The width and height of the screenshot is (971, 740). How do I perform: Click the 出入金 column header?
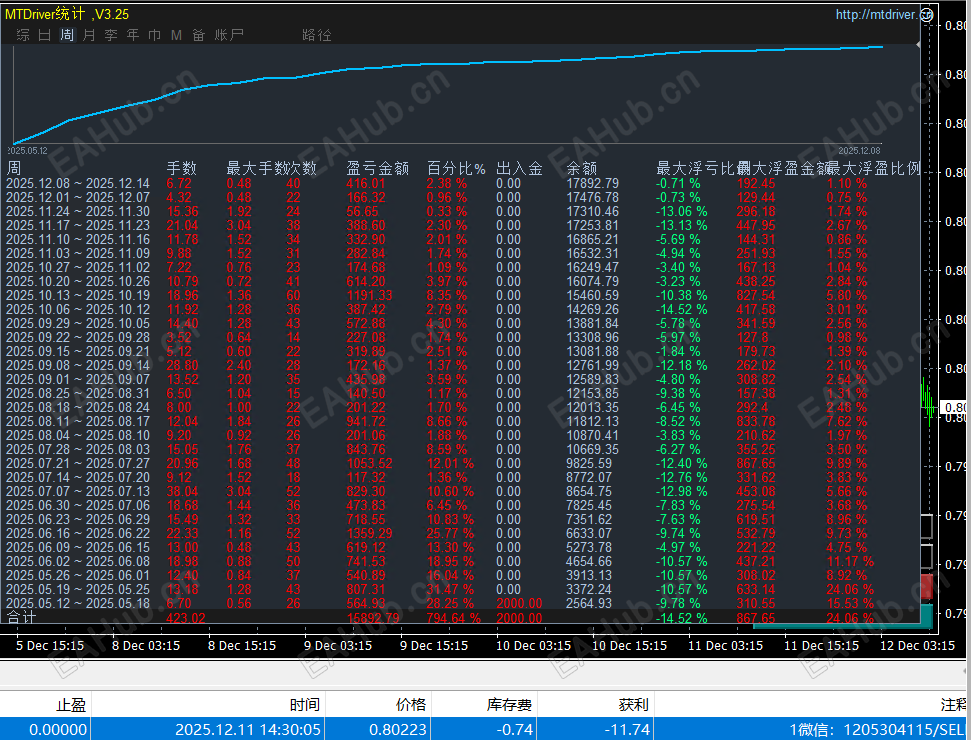pos(519,168)
